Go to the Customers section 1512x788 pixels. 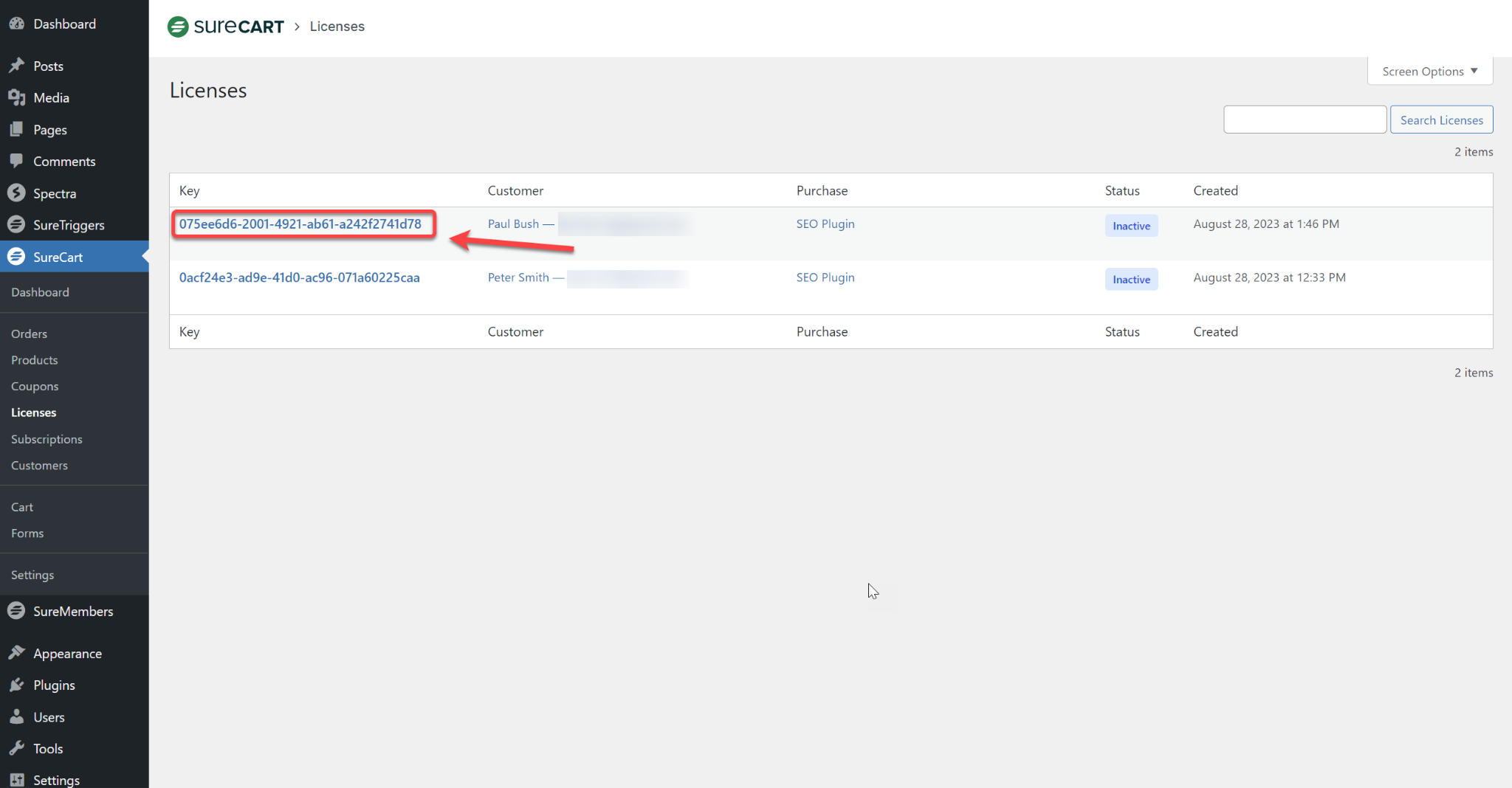tap(39, 466)
